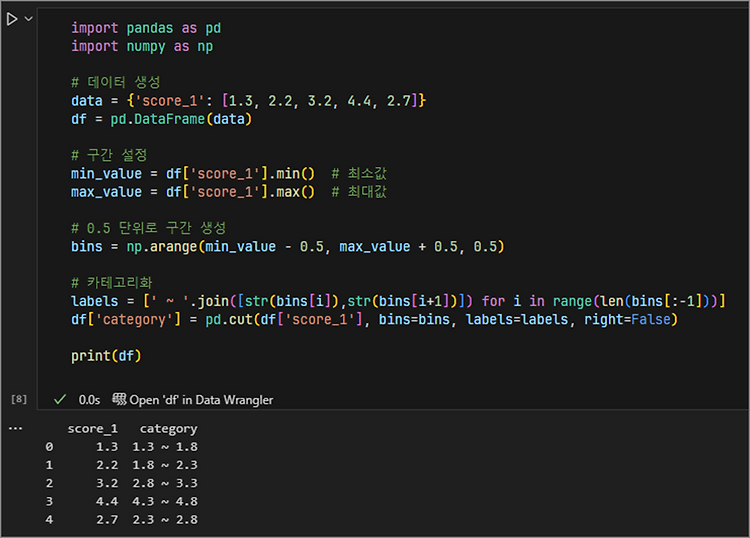Click 'import numpy as np' code line
The height and width of the screenshot is (538, 750).
(x=142, y=46)
